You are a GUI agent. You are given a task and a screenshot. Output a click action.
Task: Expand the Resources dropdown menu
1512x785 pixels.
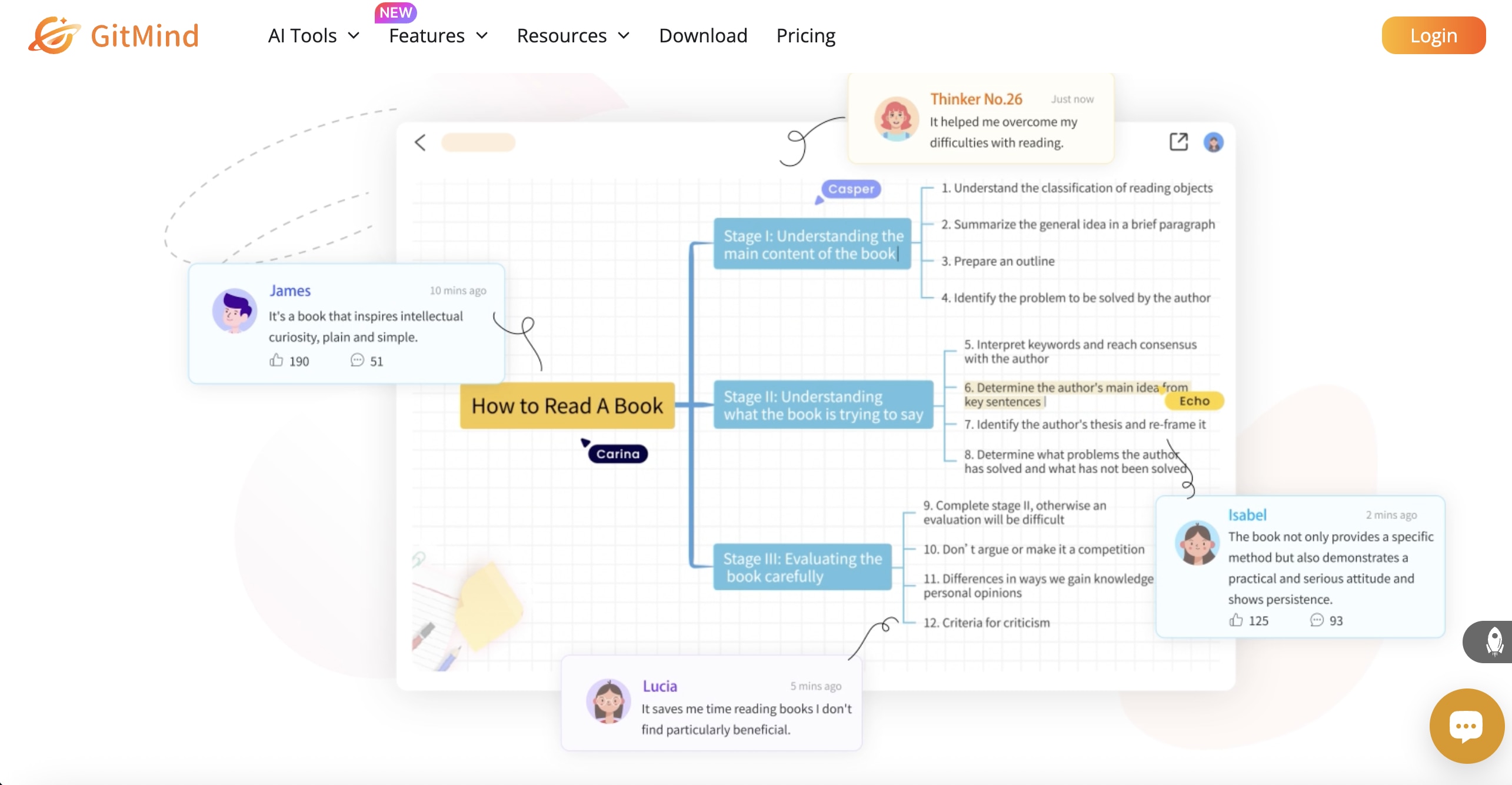pos(573,36)
